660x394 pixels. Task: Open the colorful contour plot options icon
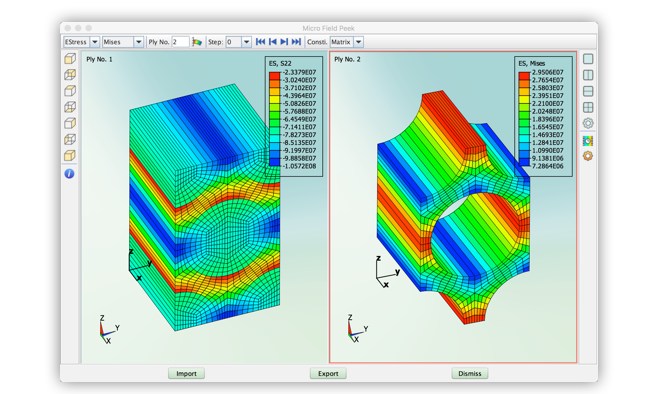click(588, 141)
